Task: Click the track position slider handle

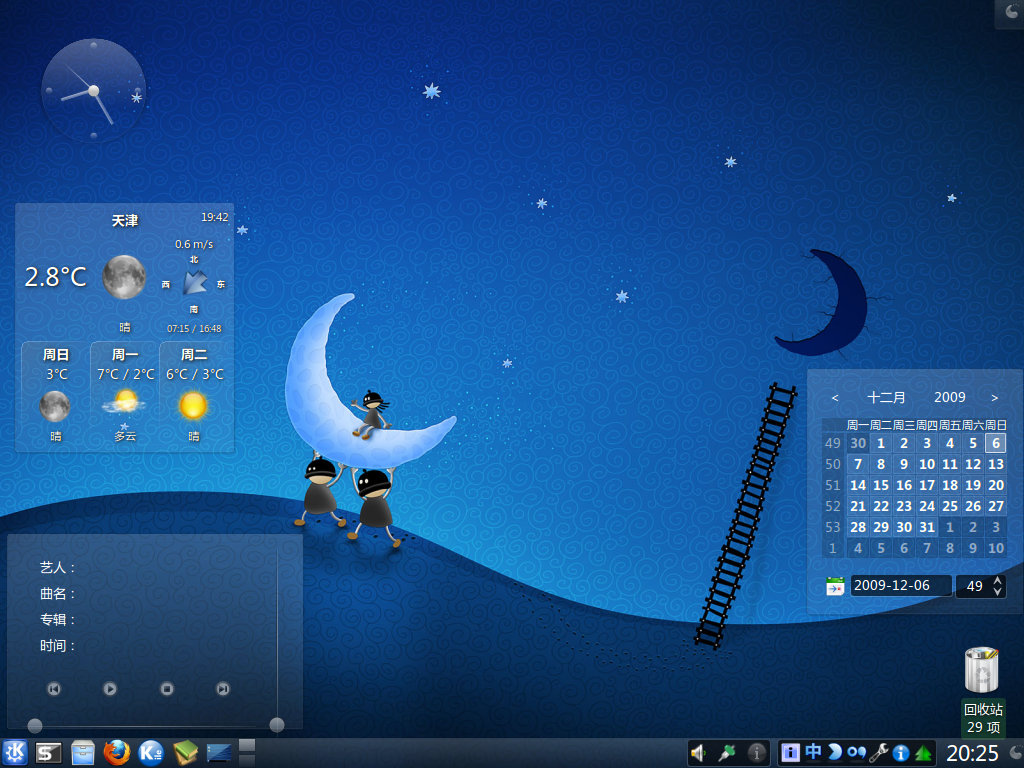Action: click(x=35, y=725)
